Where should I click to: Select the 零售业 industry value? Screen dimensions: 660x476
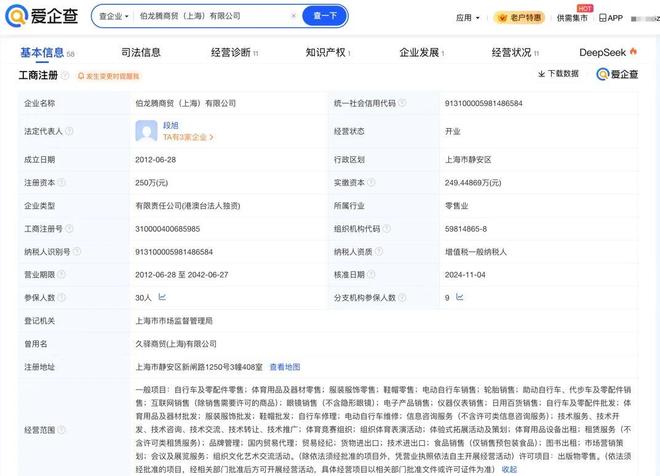[456, 206]
